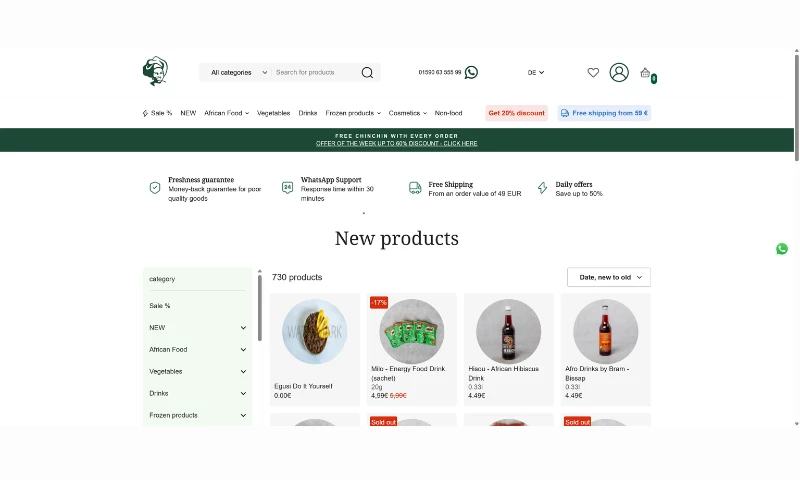The width and height of the screenshot is (800, 480).
Task: Click the Hiscu hibiscus drink bottle image
Action: coord(508,332)
